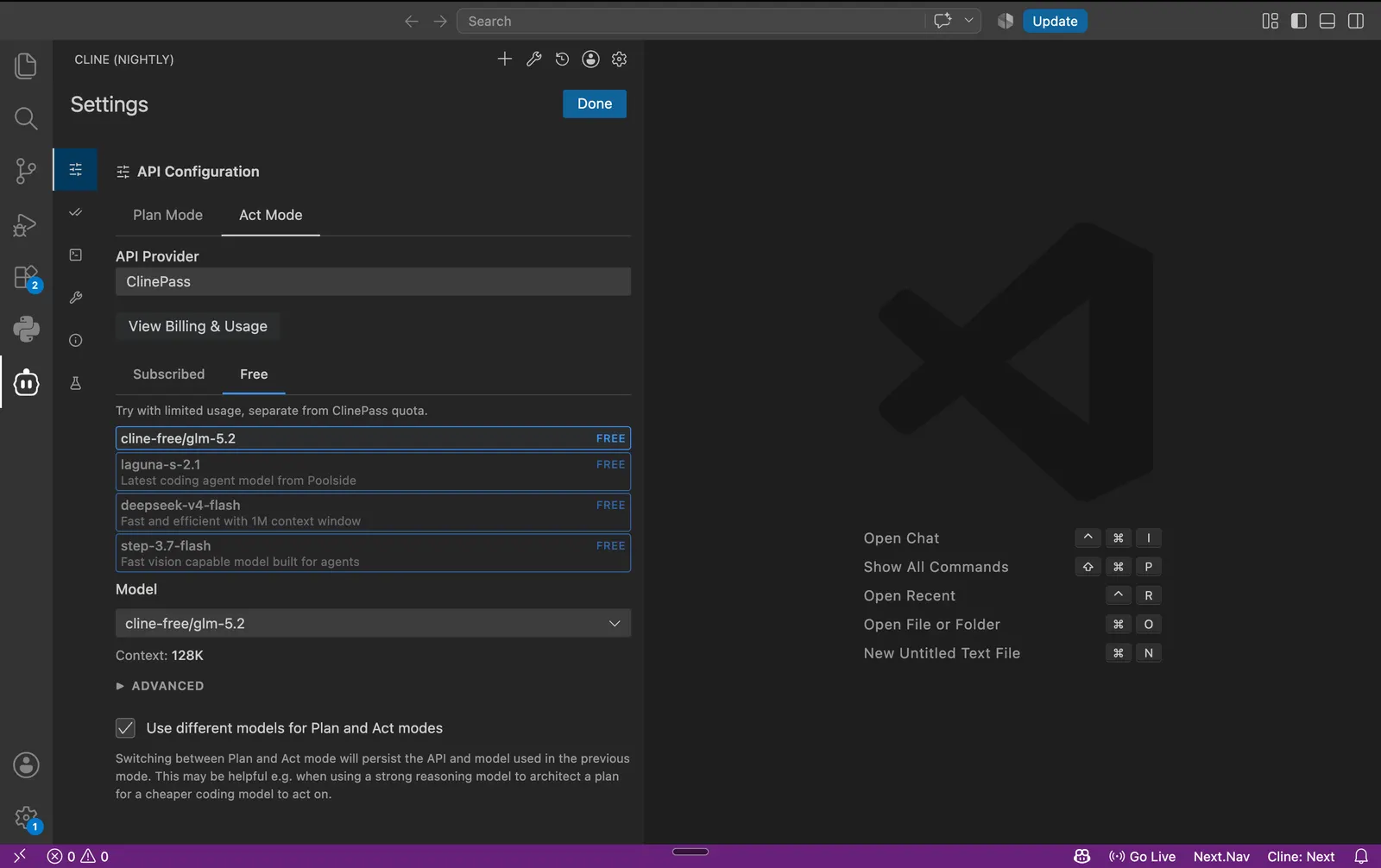Open Cline account icon in header

(x=590, y=59)
